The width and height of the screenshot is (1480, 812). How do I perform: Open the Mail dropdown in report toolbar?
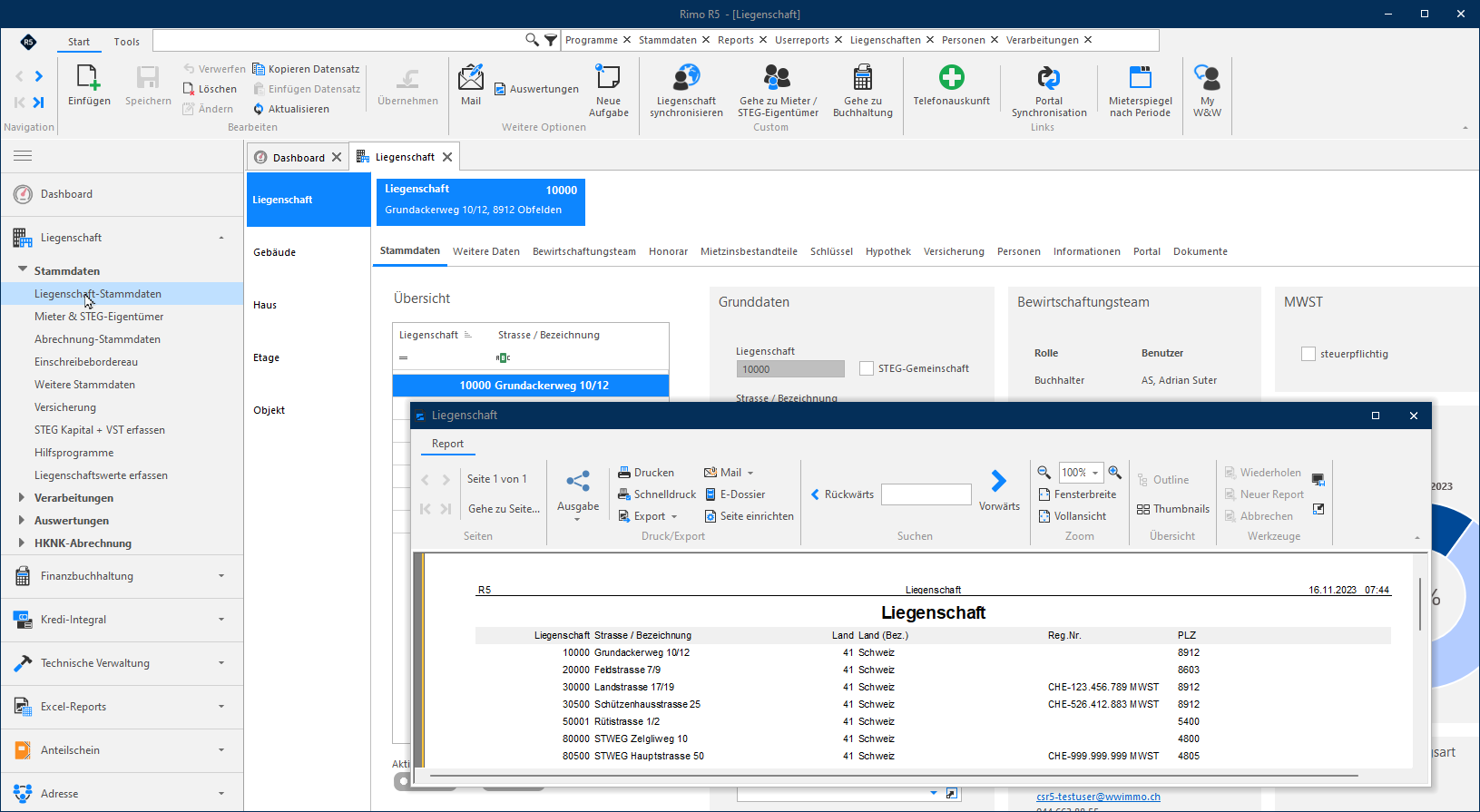click(x=750, y=473)
